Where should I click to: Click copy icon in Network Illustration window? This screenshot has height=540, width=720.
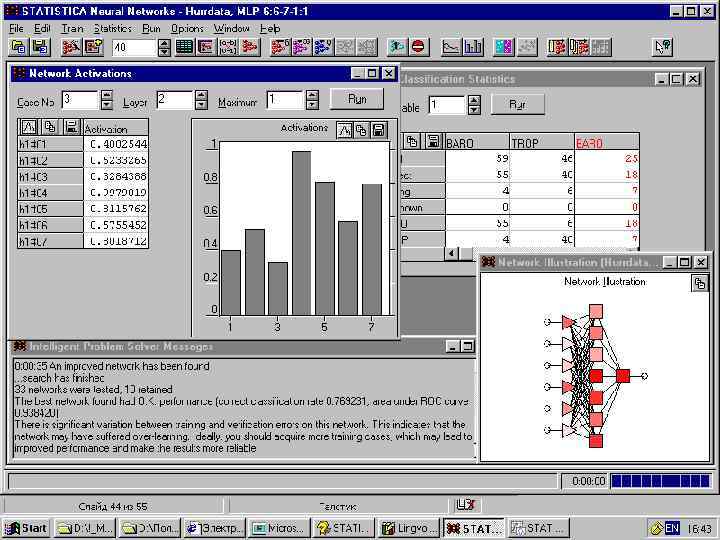(x=699, y=283)
